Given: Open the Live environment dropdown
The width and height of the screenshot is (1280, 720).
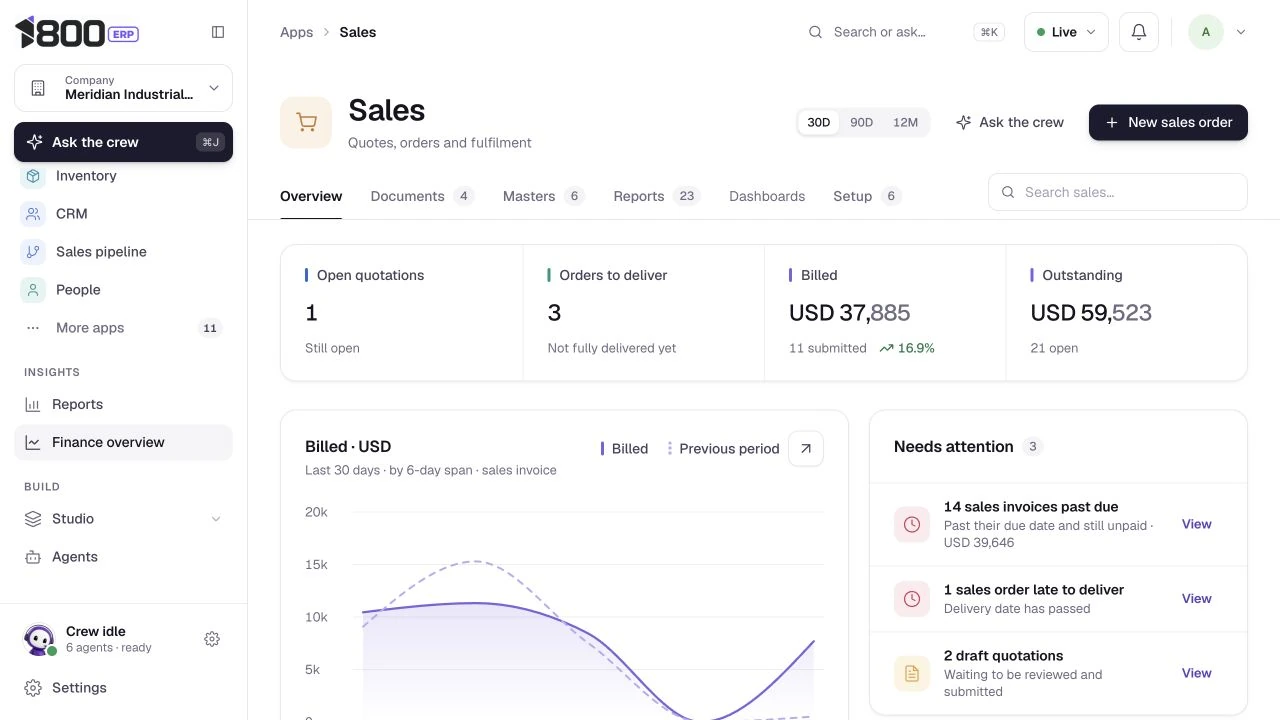Looking at the screenshot, I should coord(1066,32).
